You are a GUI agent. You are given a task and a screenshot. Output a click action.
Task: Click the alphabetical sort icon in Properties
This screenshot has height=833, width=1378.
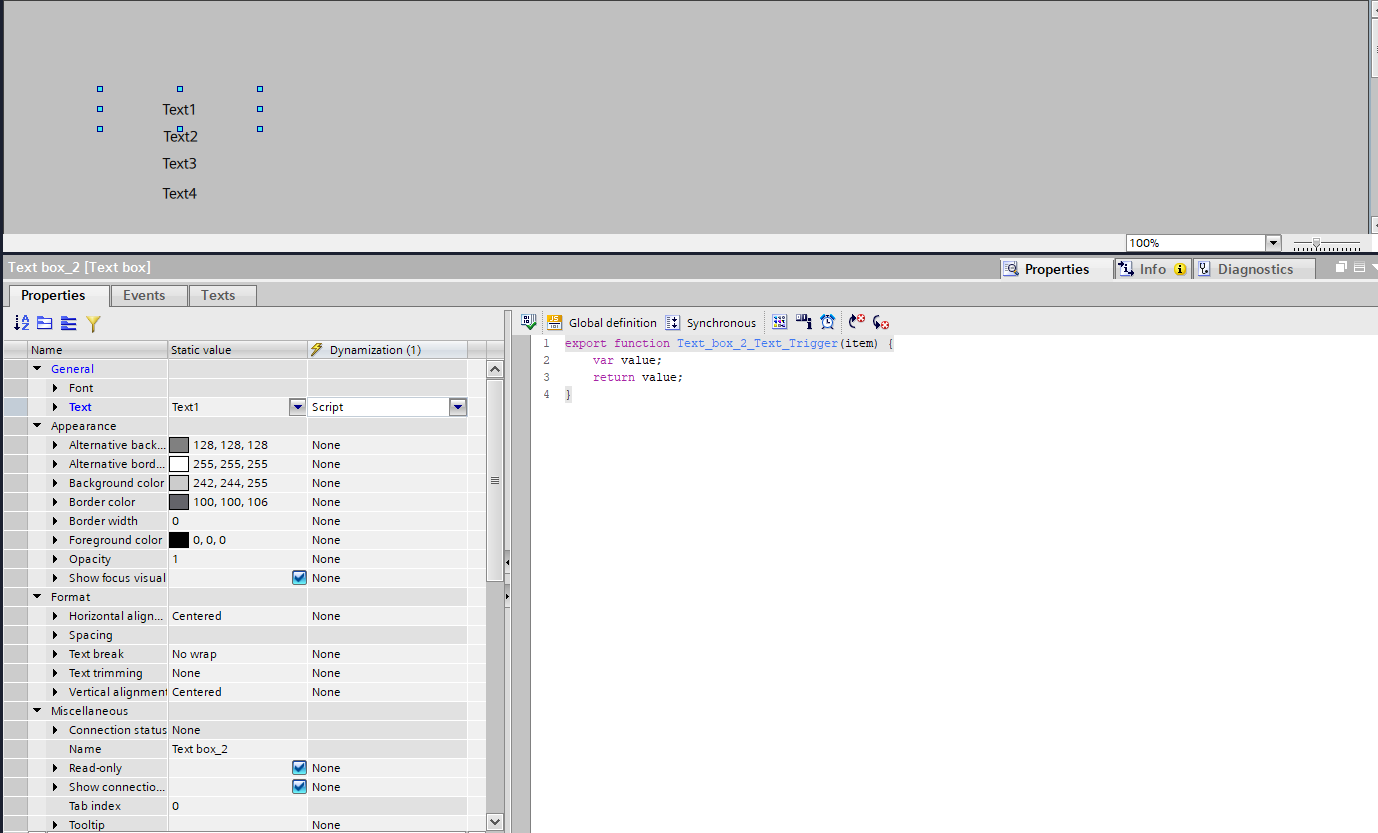21,323
